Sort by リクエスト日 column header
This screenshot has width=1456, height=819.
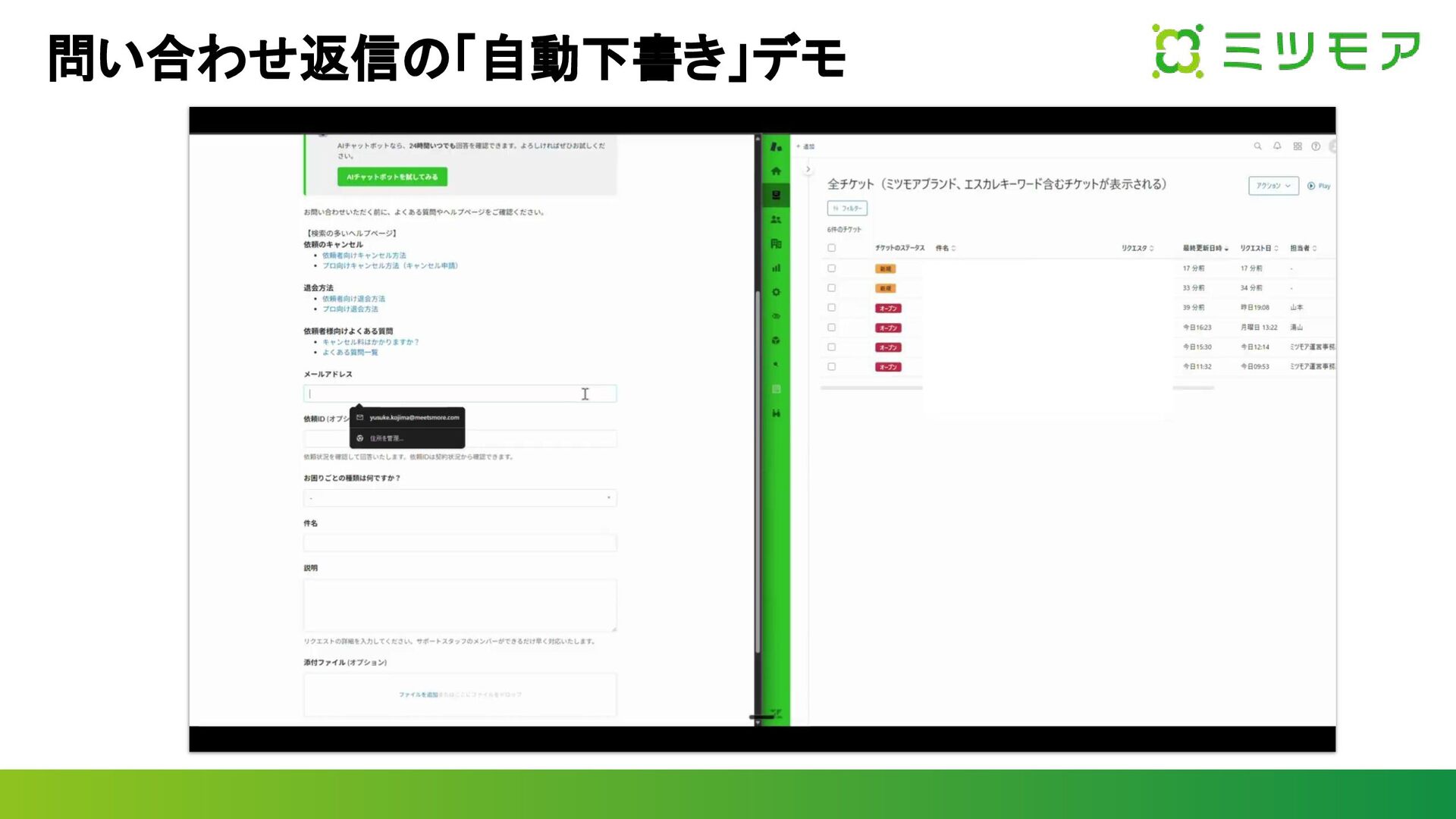click(x=1258, y=248)
